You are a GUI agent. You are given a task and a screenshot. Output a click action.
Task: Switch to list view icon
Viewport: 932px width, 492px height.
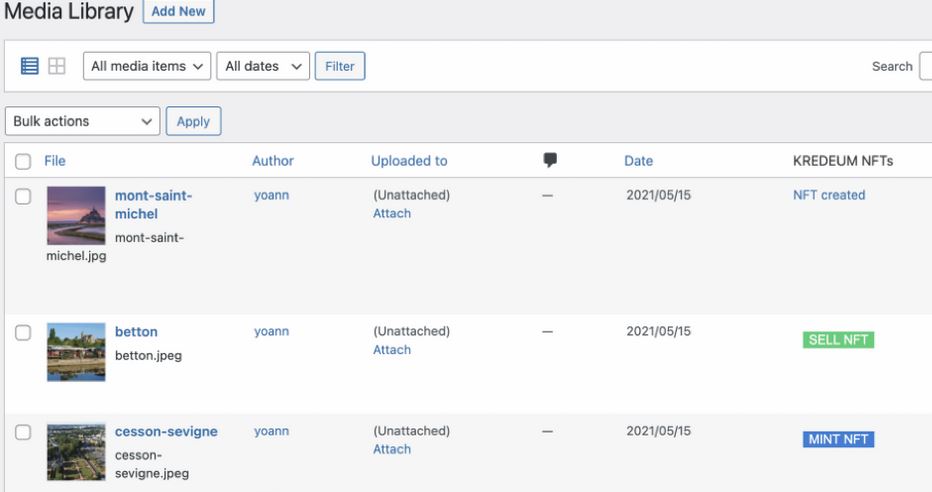(30, 66)
